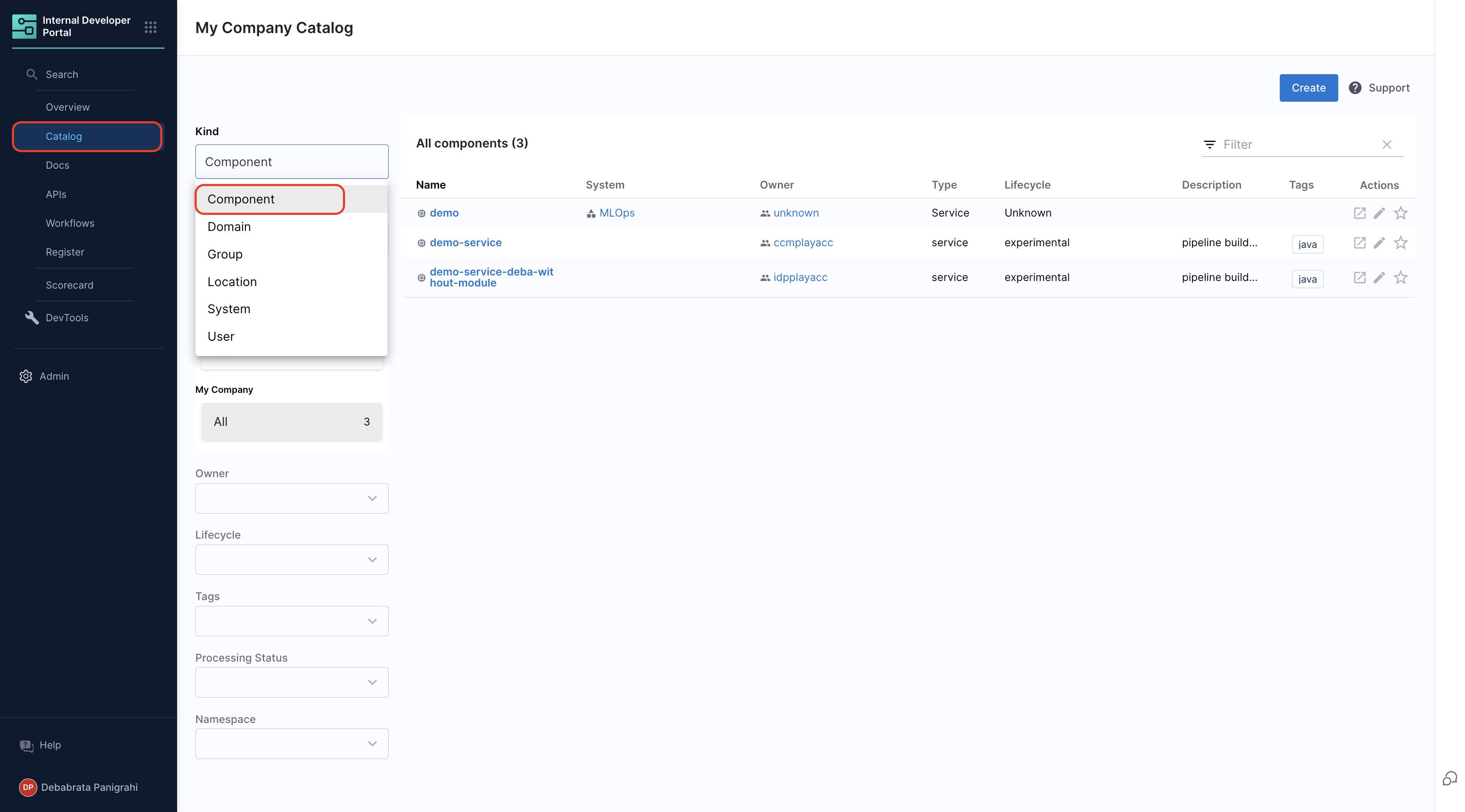
Task: Star the demo-service component
Action: [1400, 243]
